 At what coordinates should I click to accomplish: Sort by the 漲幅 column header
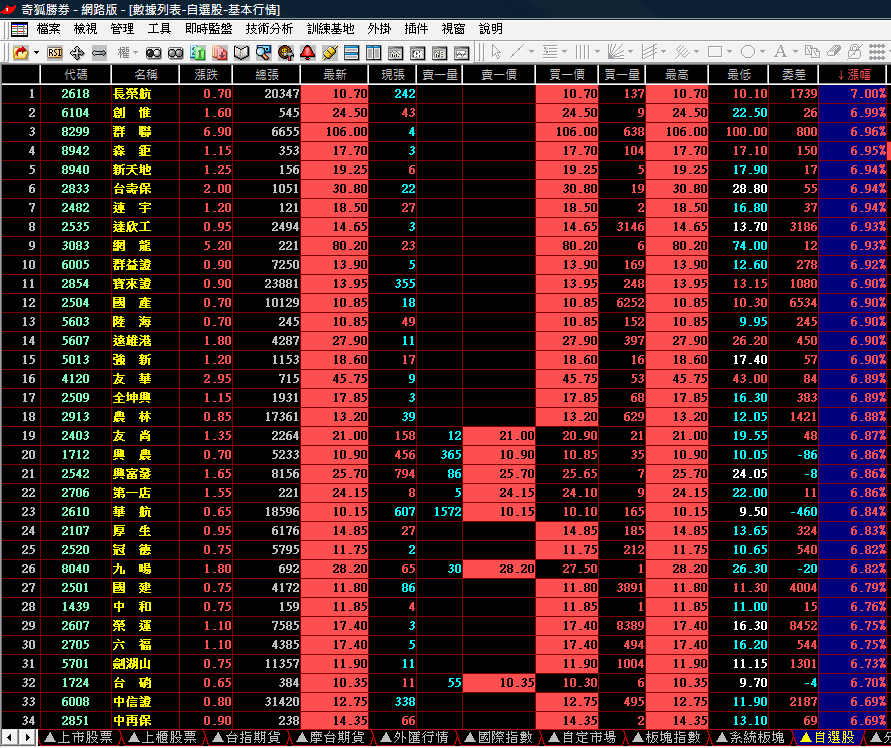pyautogui.click(x=854, y=74)
